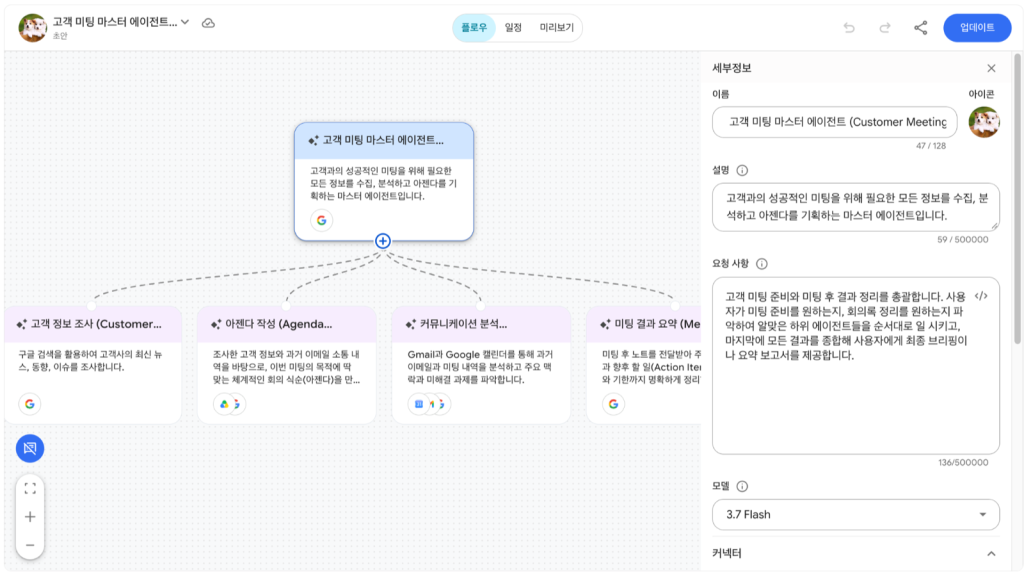The height and width of the screenshot is (579, 1024).
Task: Click the 136/500000 character count
Action: pyautogui.click(x=963, y=462)
